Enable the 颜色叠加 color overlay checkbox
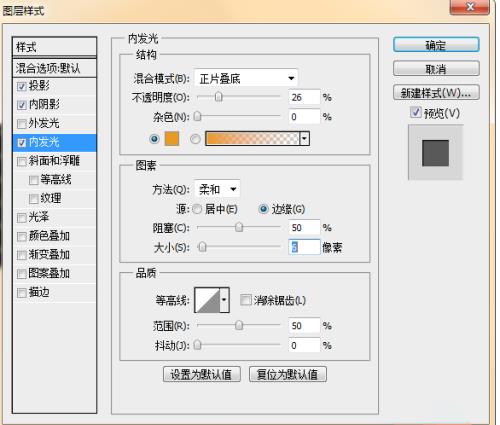This screenshot has height=425, width=500. pyautogui.click(x=22, y=237)
